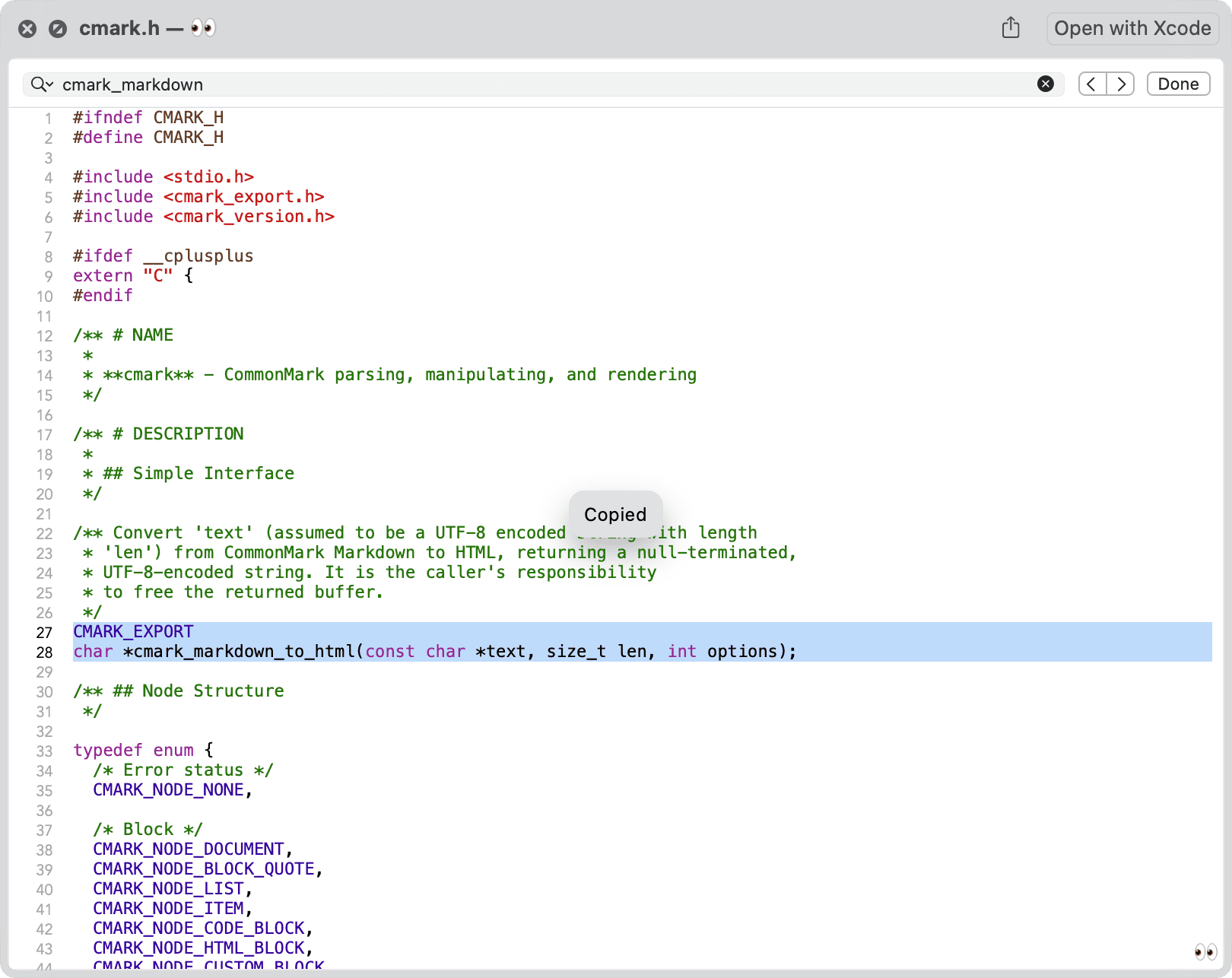The width and height of the screenshot is (1232, 978).
Task: Click the '/** Convert 'text'' comment line
Action: [415, 533]
